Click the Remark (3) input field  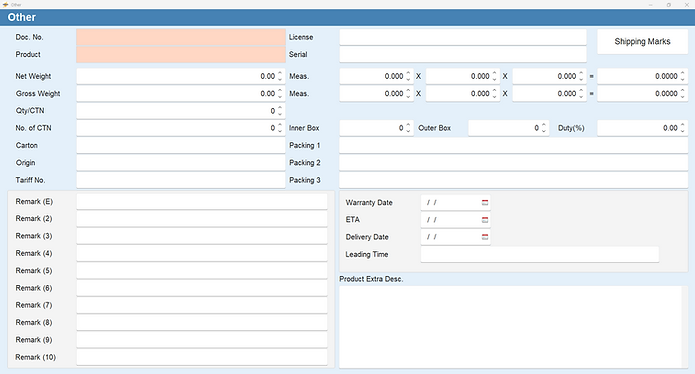tap(202, 236)
